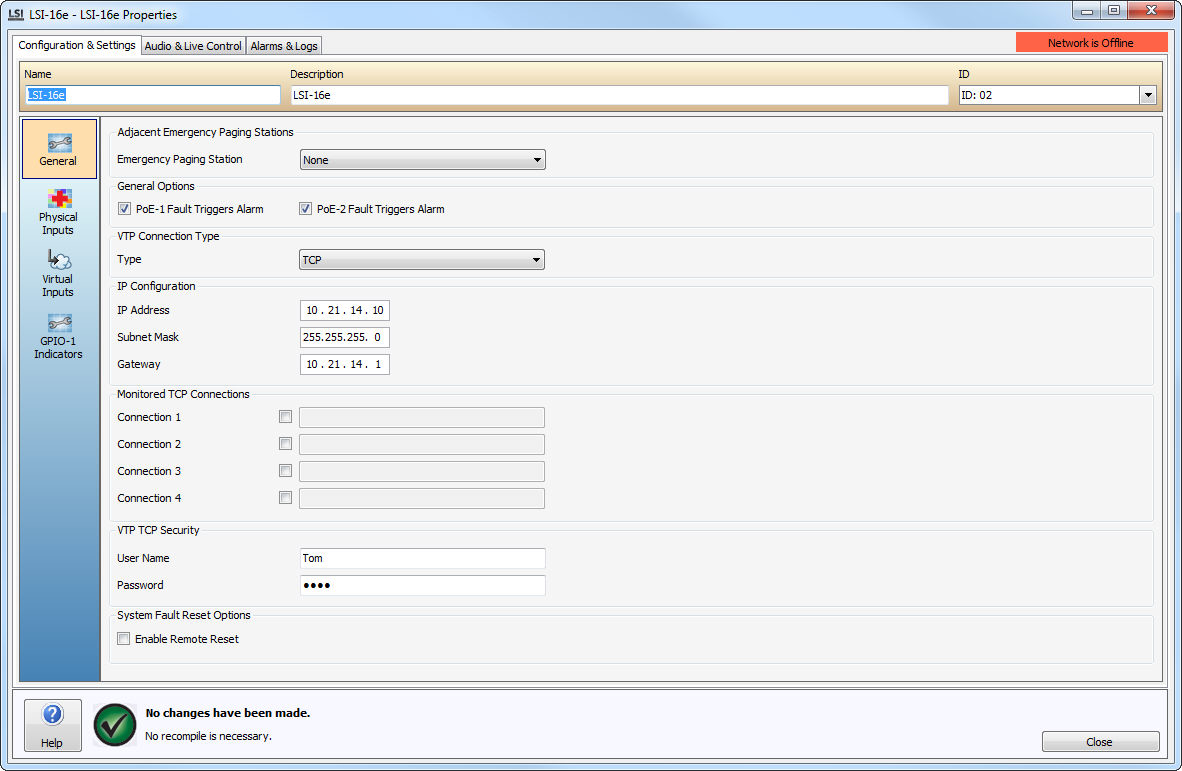Click the Connection 3 address text box
1182x771 pixels.
pyautogui.click(x=422, y=472)
